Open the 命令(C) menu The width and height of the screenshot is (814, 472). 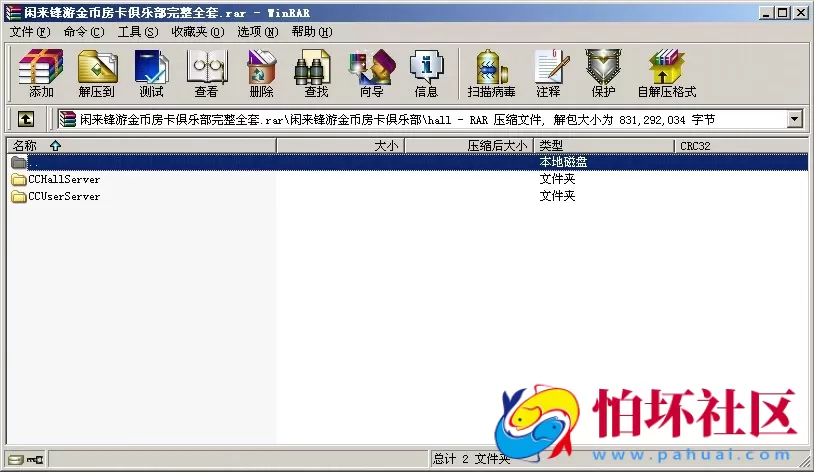tap(84, 32)
